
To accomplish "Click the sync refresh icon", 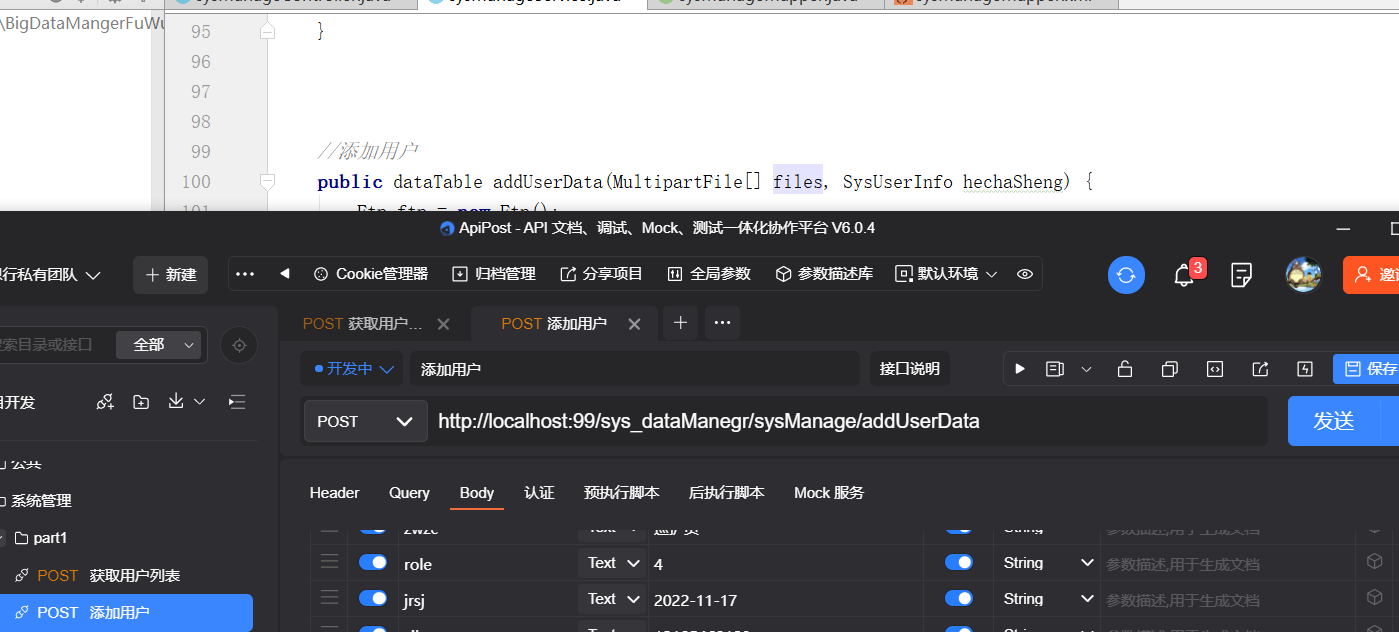I will click(x=1126, y=275).
